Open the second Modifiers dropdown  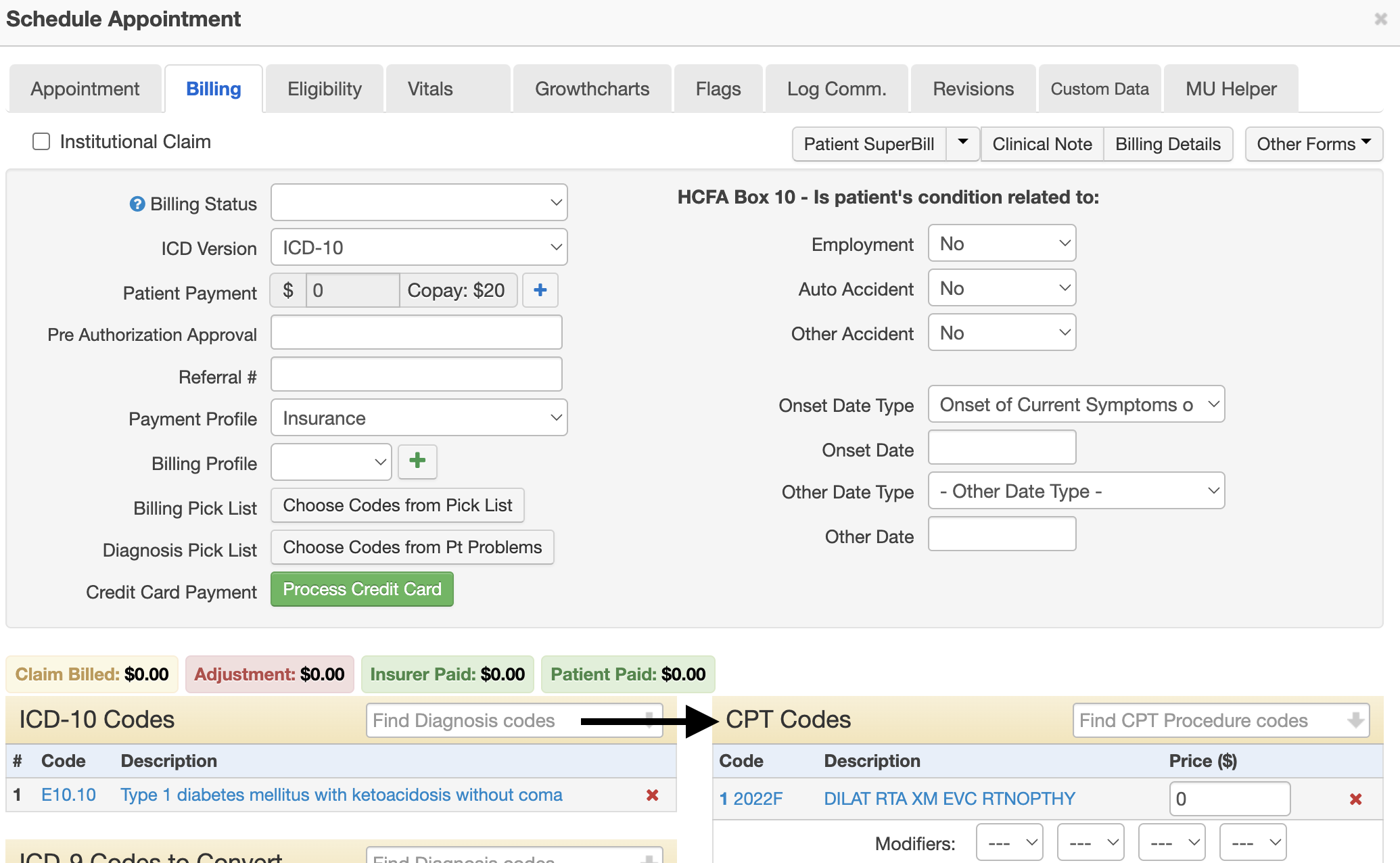pos(1091,842)
